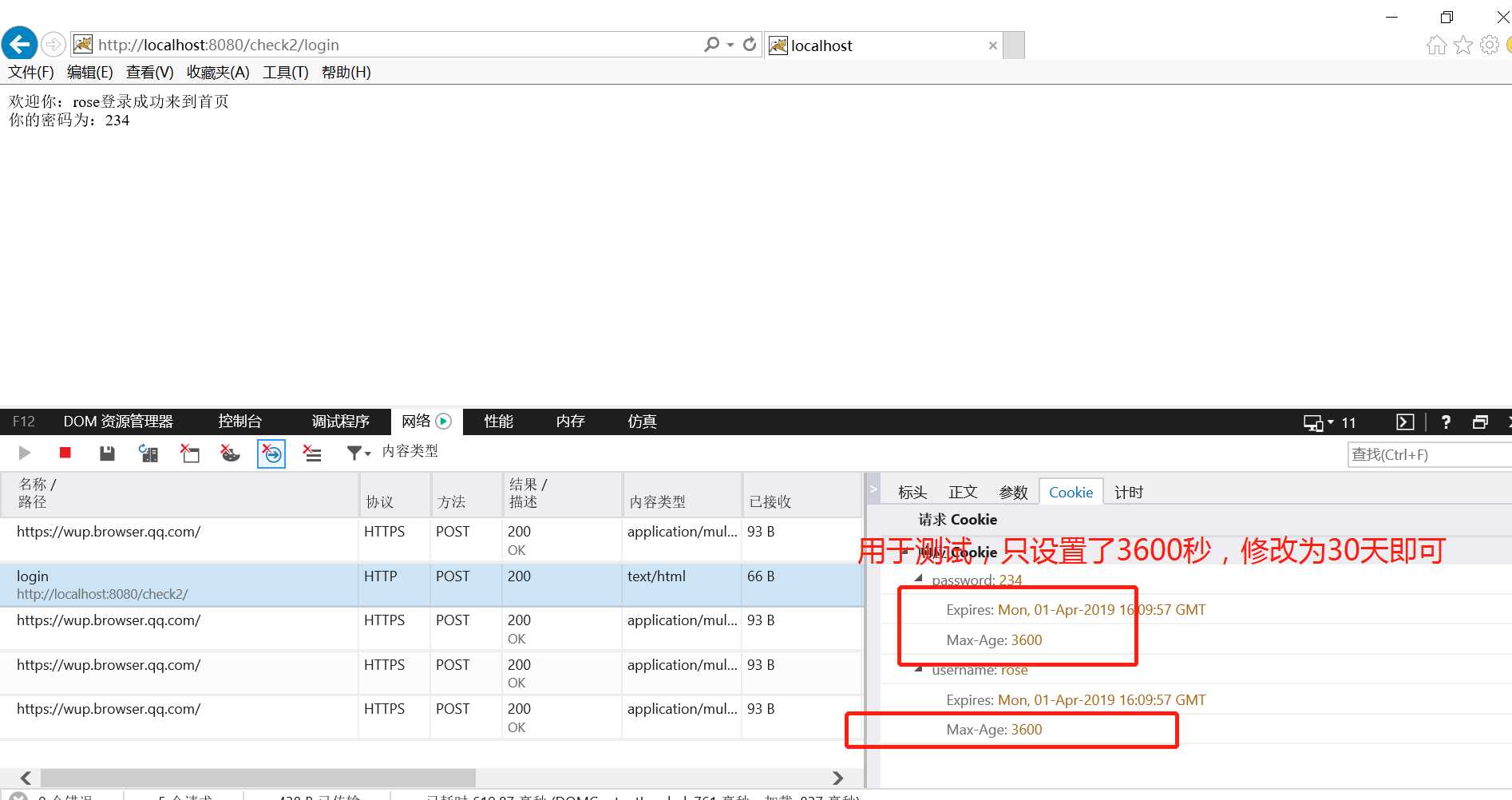
Task: Switch to 仿真 tab
Action: point(642,422)
